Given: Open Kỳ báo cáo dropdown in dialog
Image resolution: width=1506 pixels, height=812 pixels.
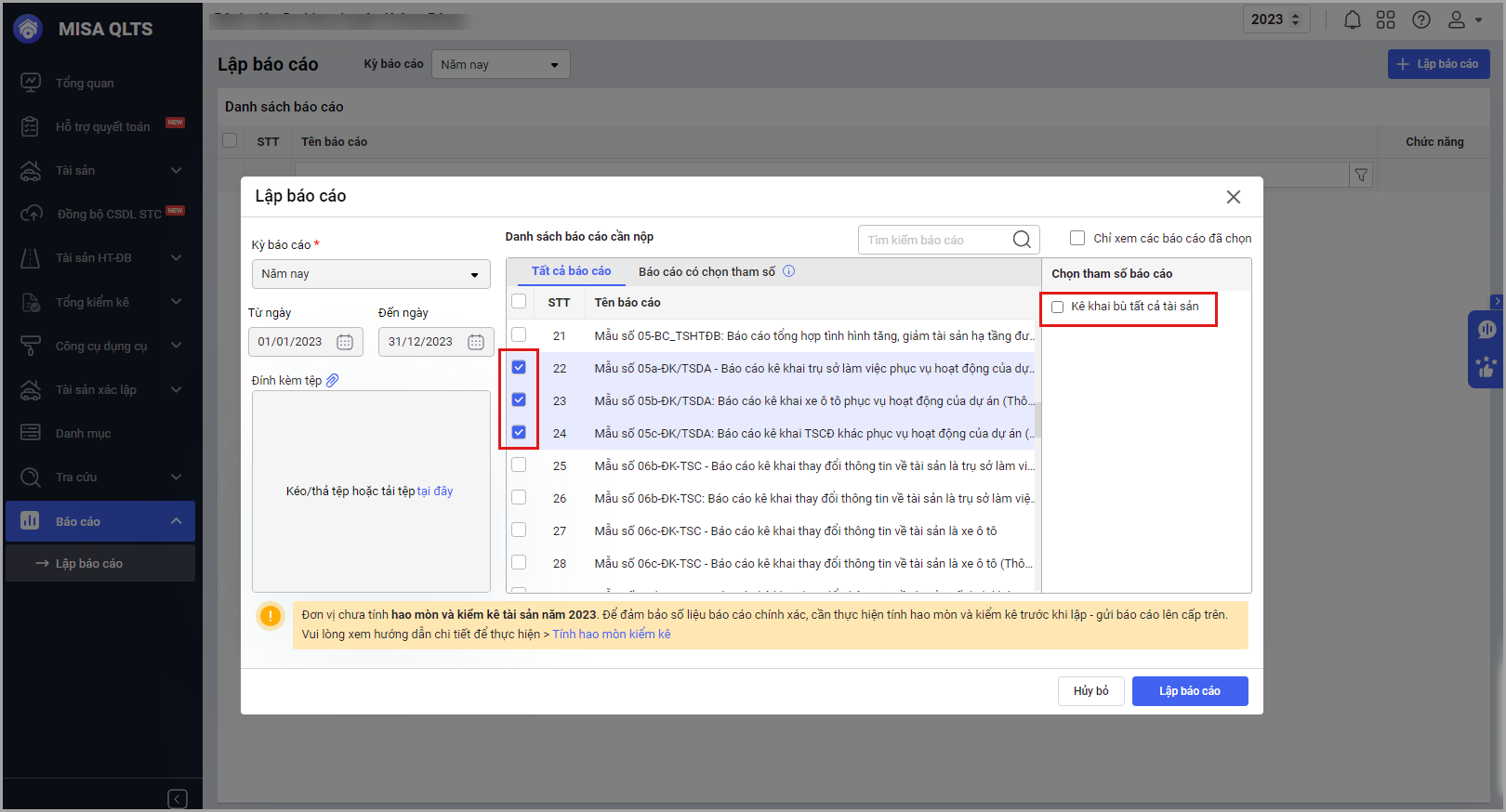Looking at the screenshot, I should coord(371,274).
